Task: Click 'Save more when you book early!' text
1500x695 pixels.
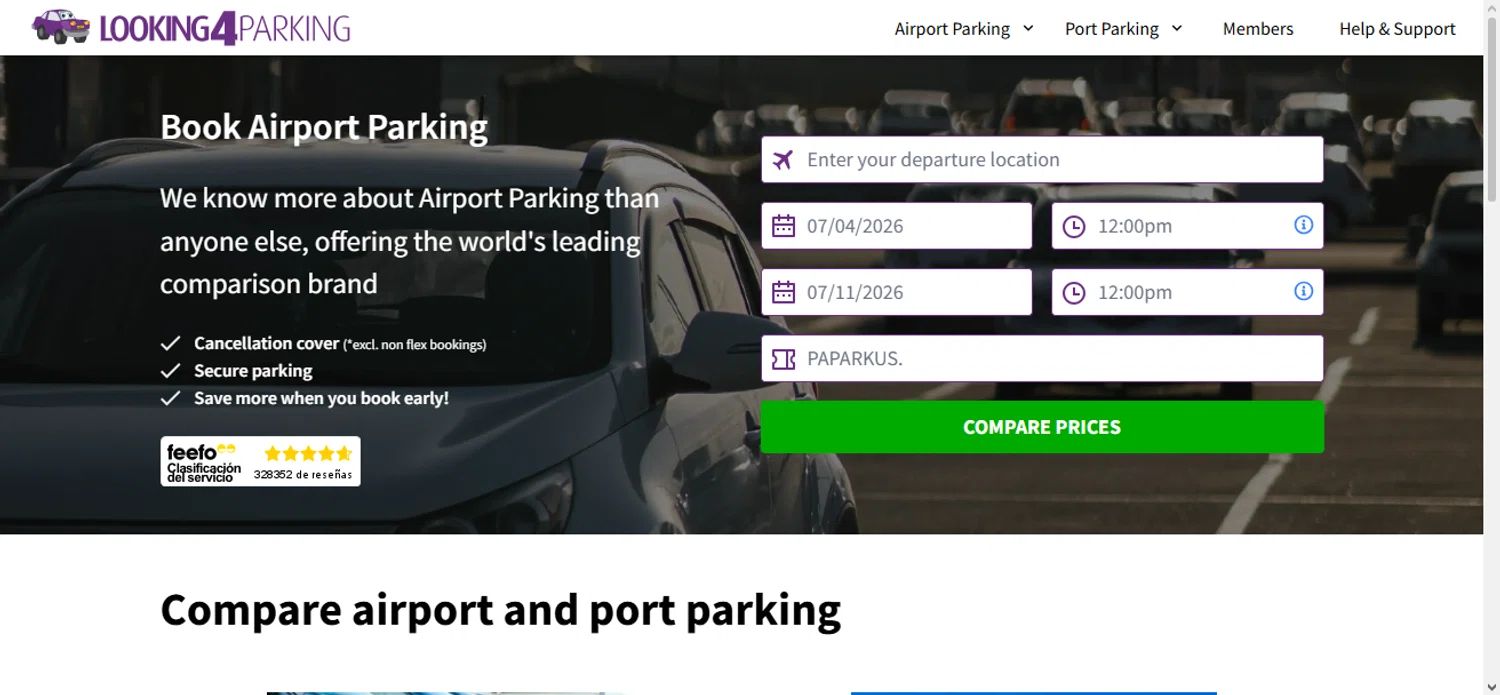Action: [321, 398]
